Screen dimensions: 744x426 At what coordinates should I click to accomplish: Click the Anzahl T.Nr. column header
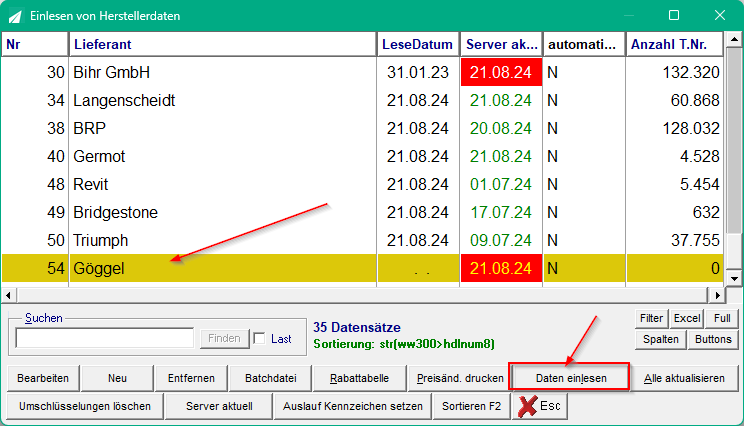[674, 44]
